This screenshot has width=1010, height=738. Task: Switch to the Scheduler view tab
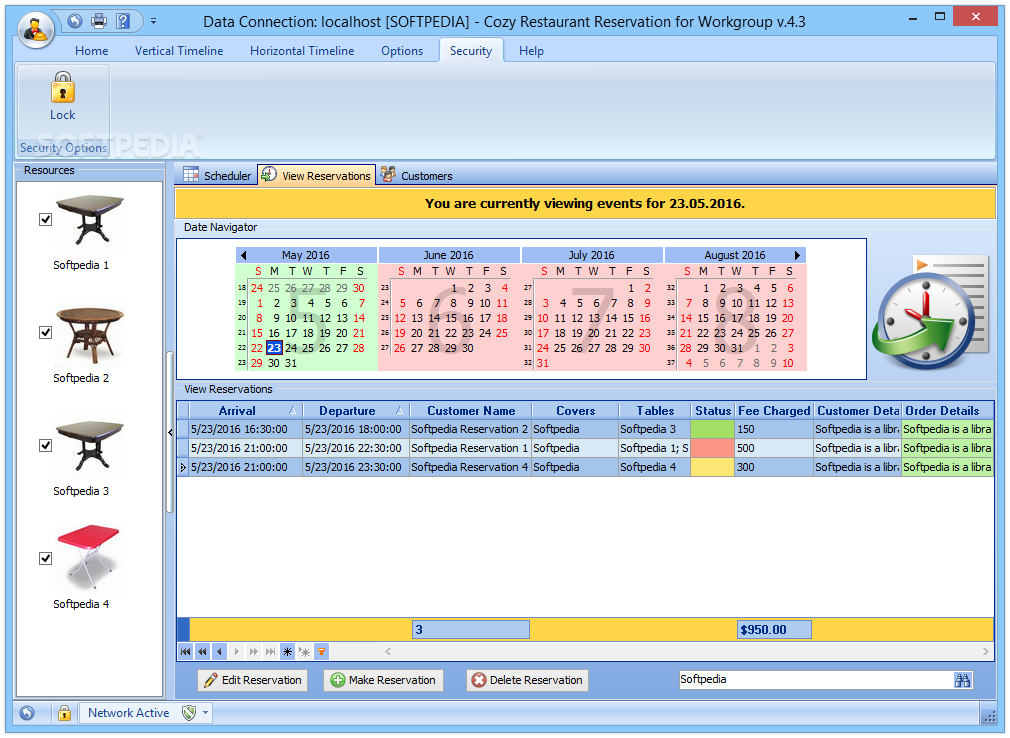pos(217,175)
